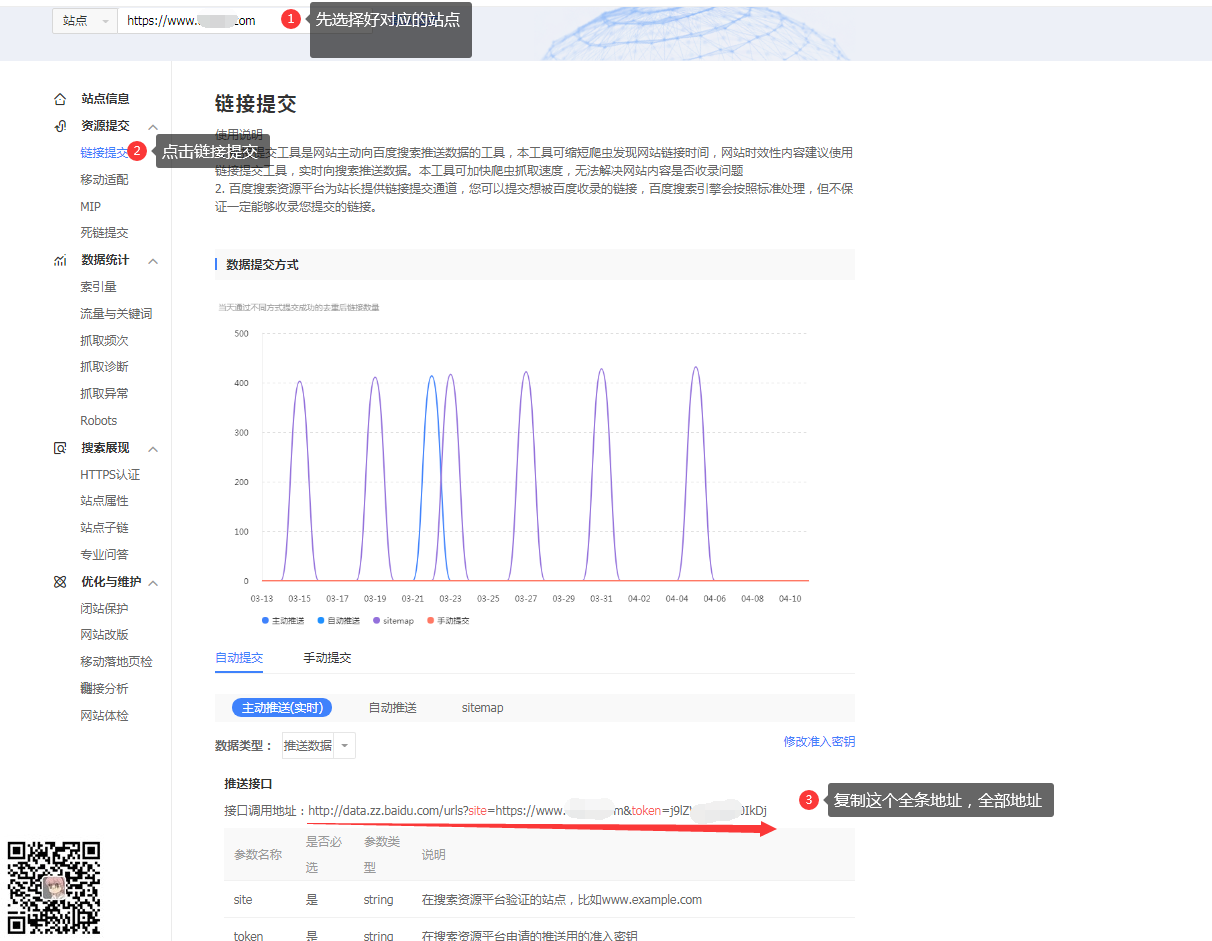
Task: Collapse the 数据统计 sidebar section
Action: point(152,259)
